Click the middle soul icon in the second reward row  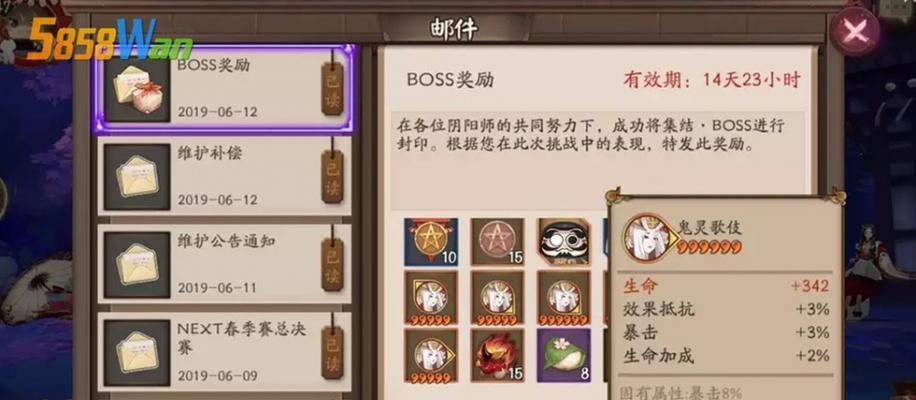(498, 298)
